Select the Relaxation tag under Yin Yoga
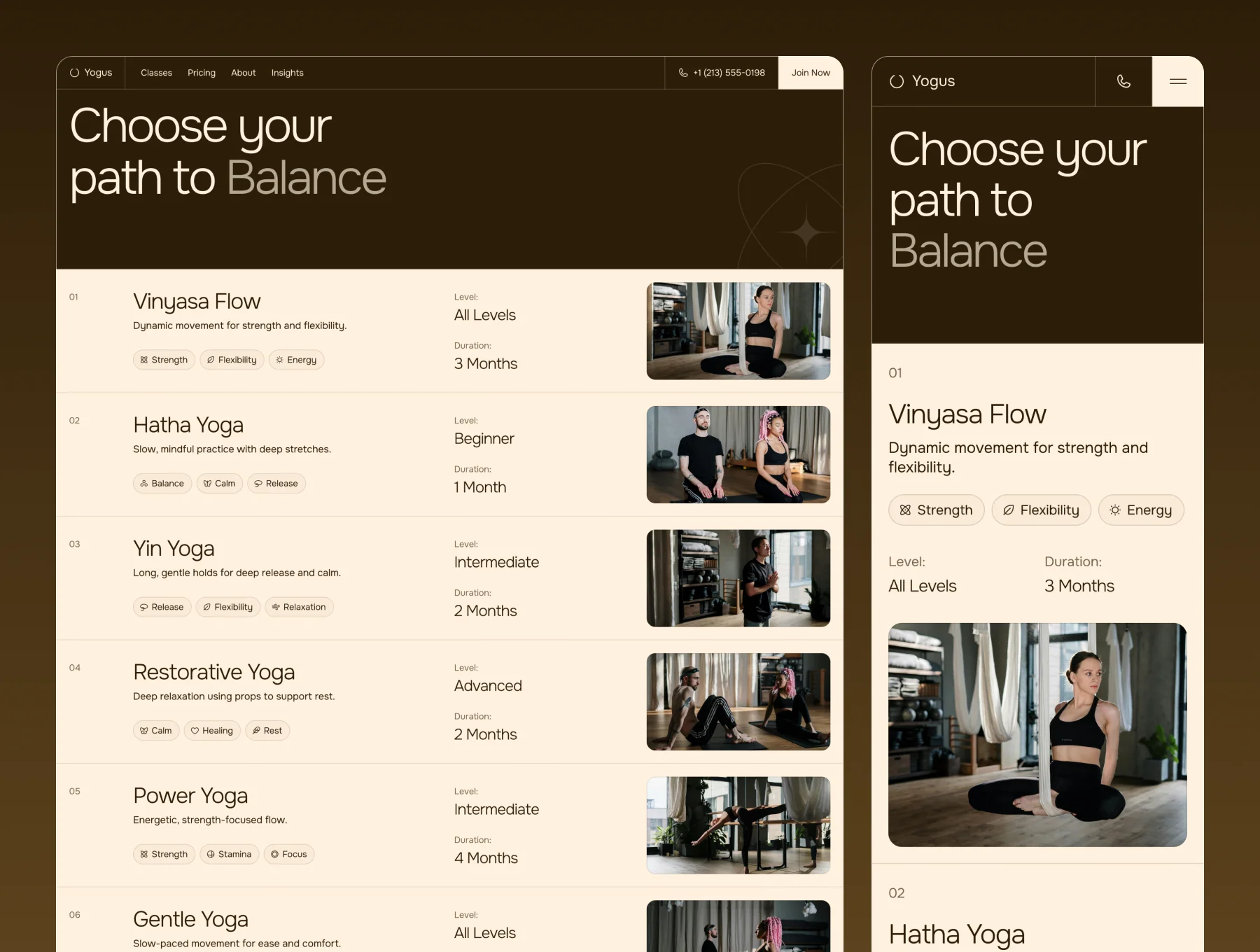The height and width of the screenshot is (952, 1260). pos(299,607)
